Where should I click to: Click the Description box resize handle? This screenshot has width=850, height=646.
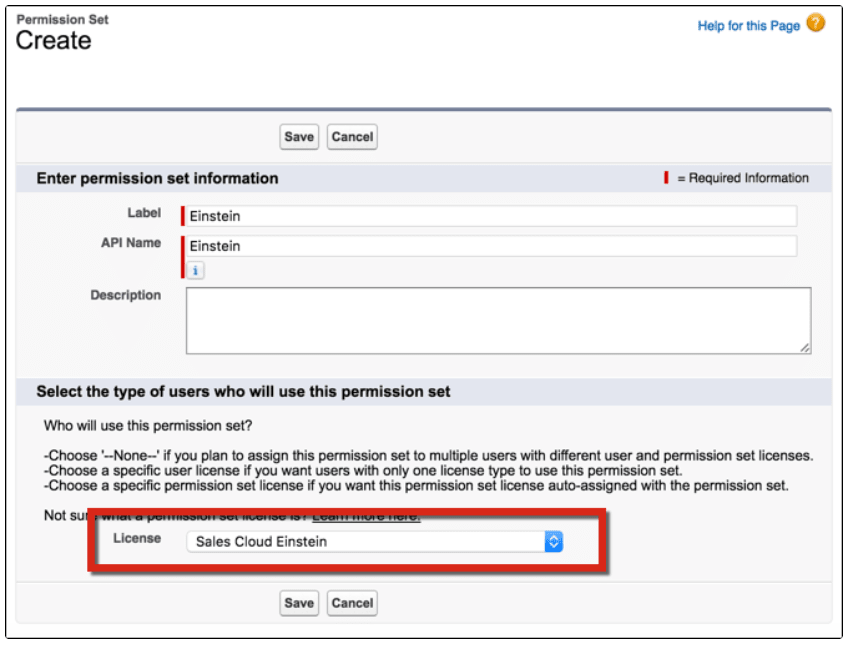pyautogui.click(x=805, y=348)
